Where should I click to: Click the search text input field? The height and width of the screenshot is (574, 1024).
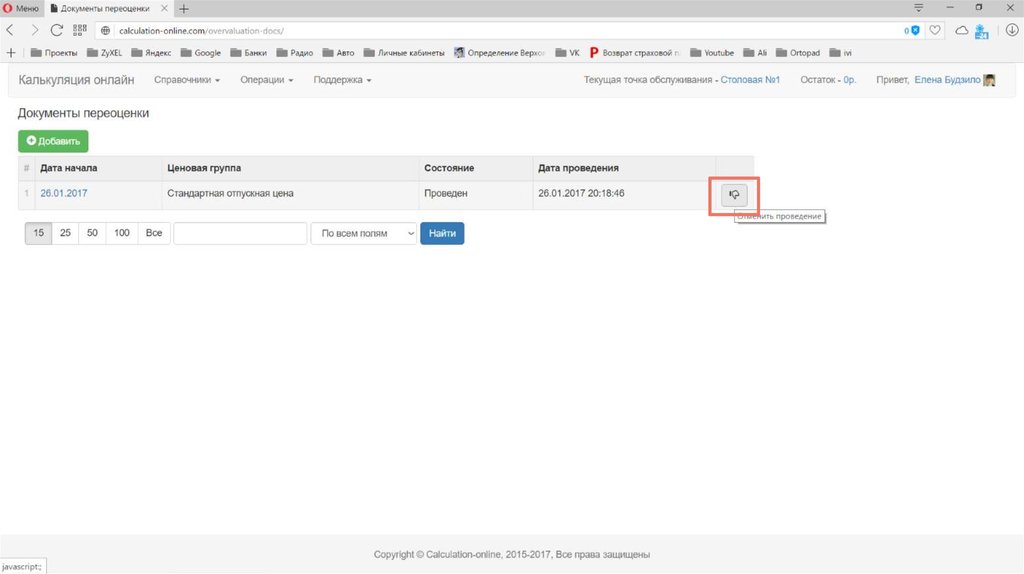[240, 233]
